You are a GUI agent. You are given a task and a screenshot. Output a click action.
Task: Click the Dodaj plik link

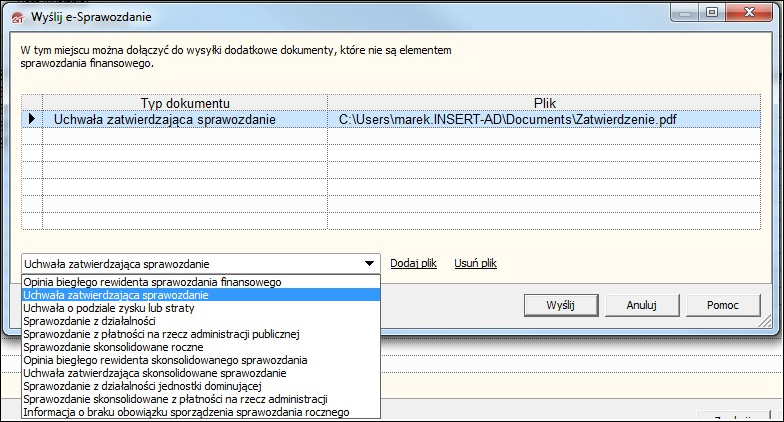(414, 263)
